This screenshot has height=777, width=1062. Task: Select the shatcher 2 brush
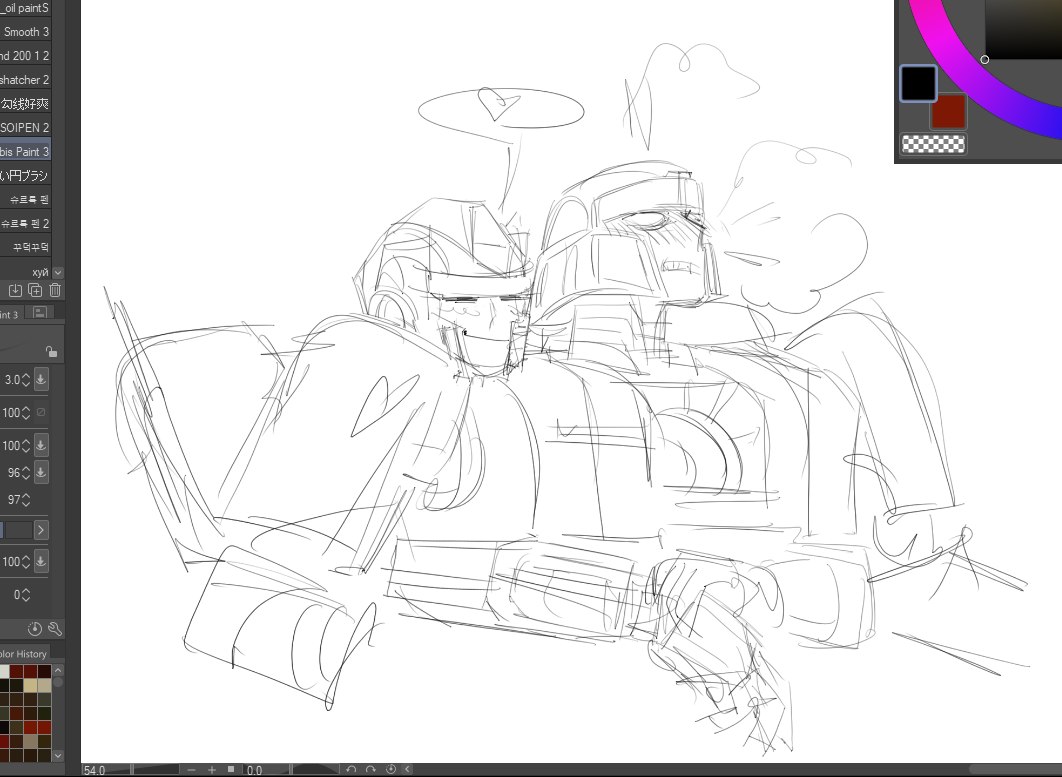25,80
